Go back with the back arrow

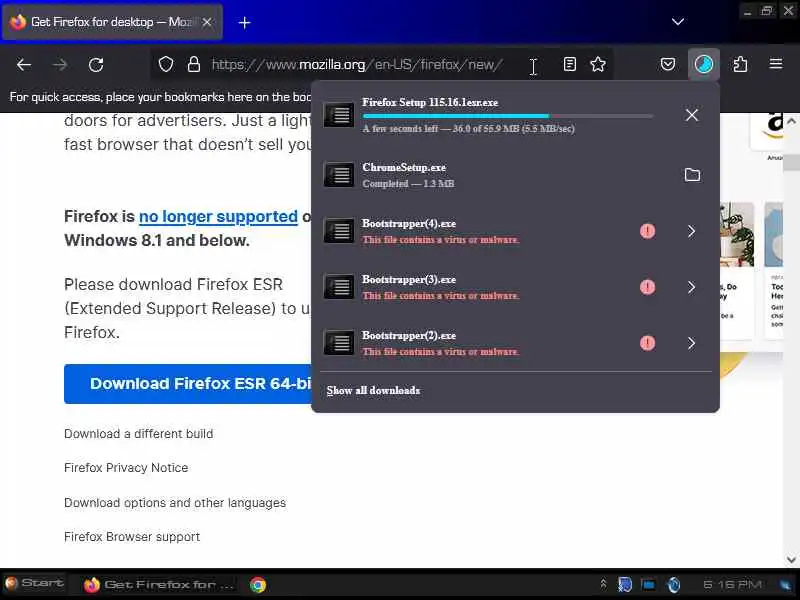tap(24, 65)
